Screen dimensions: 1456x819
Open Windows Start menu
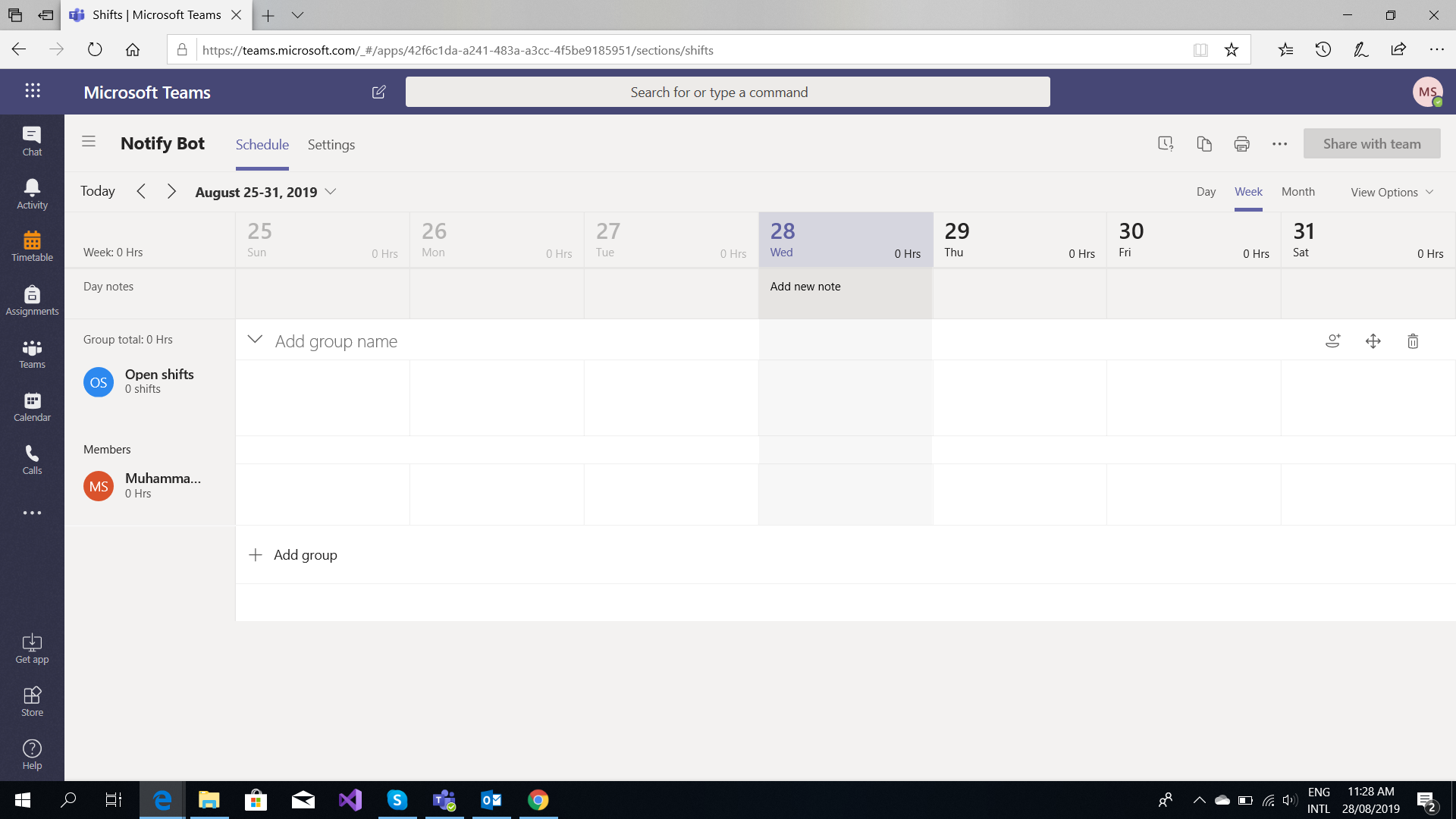point(22,800)
